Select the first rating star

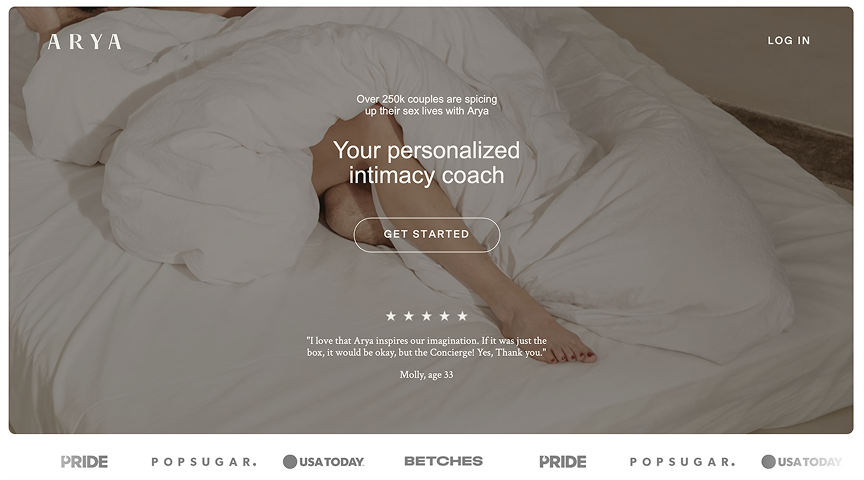(391, 316)
